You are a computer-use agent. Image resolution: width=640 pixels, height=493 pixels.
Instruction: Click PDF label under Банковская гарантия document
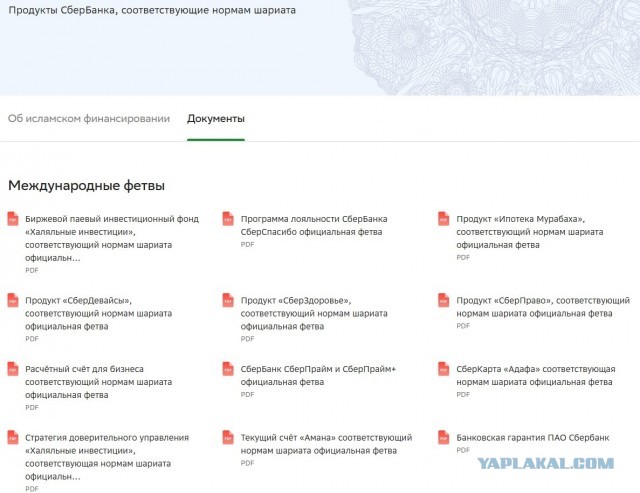pos(463,450)
